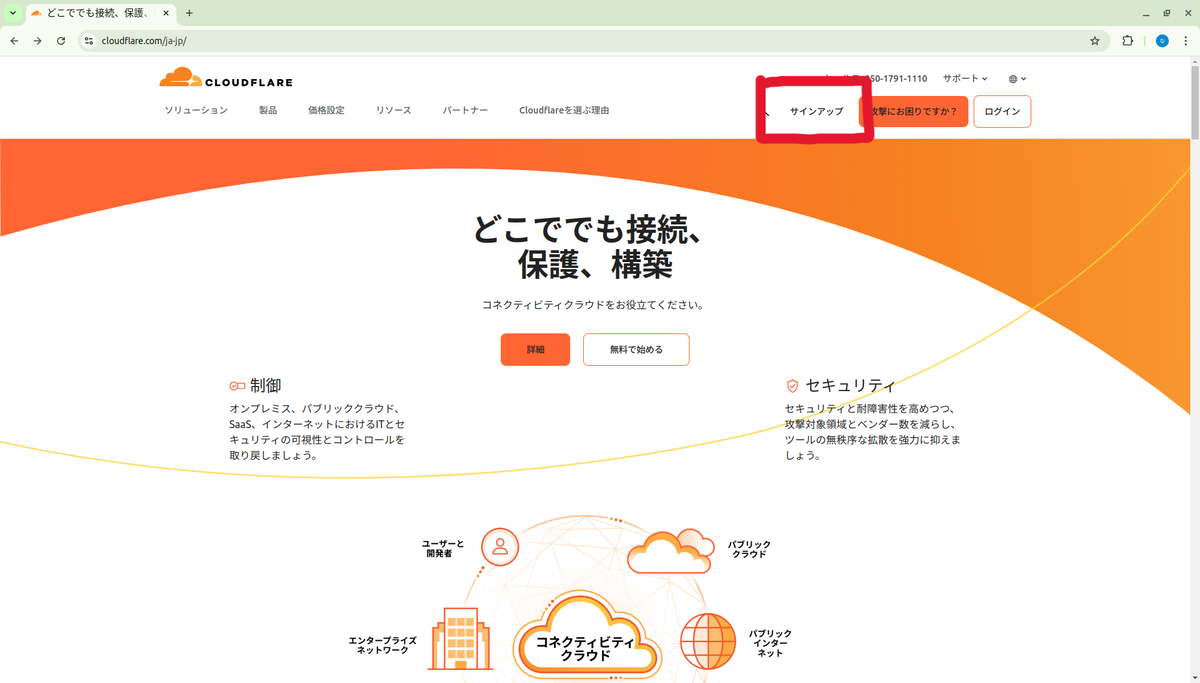The image size is (1200, 683).
Task: Click the connectivity cloud center icon
Action: (x=587, y=634)
